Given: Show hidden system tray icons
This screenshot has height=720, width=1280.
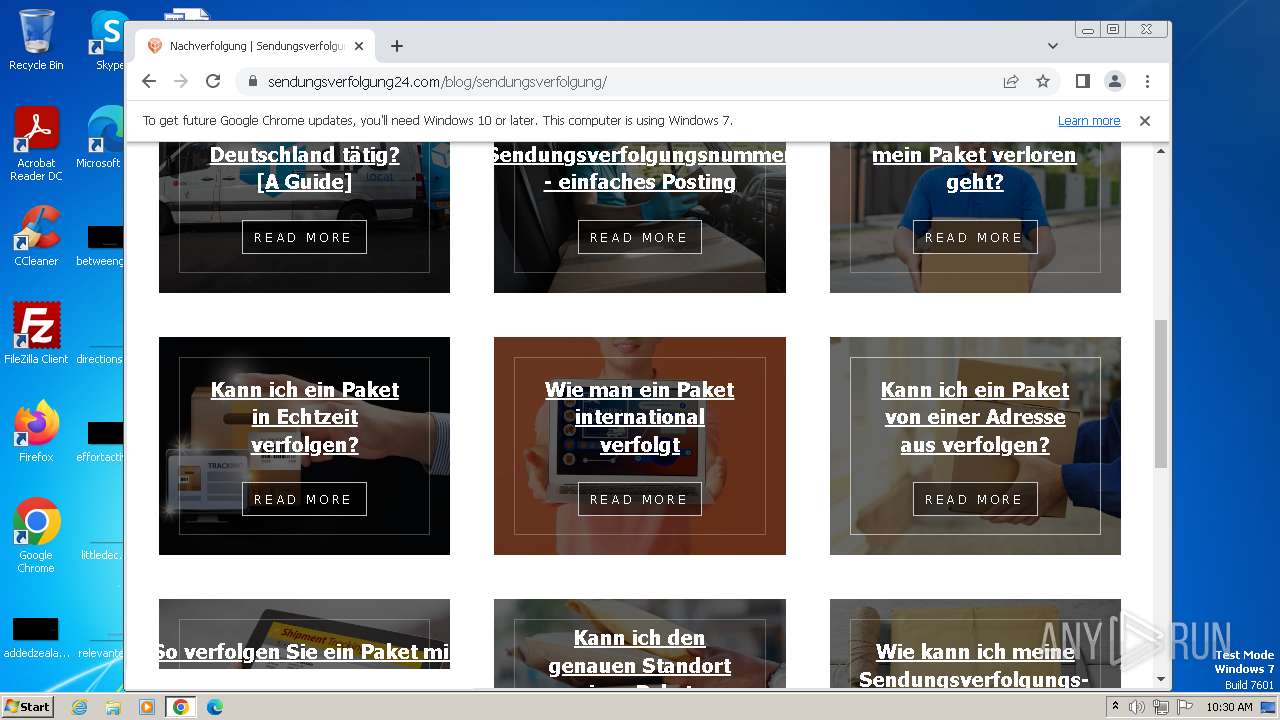Looking at the screenshot, I should (1116, 707).
